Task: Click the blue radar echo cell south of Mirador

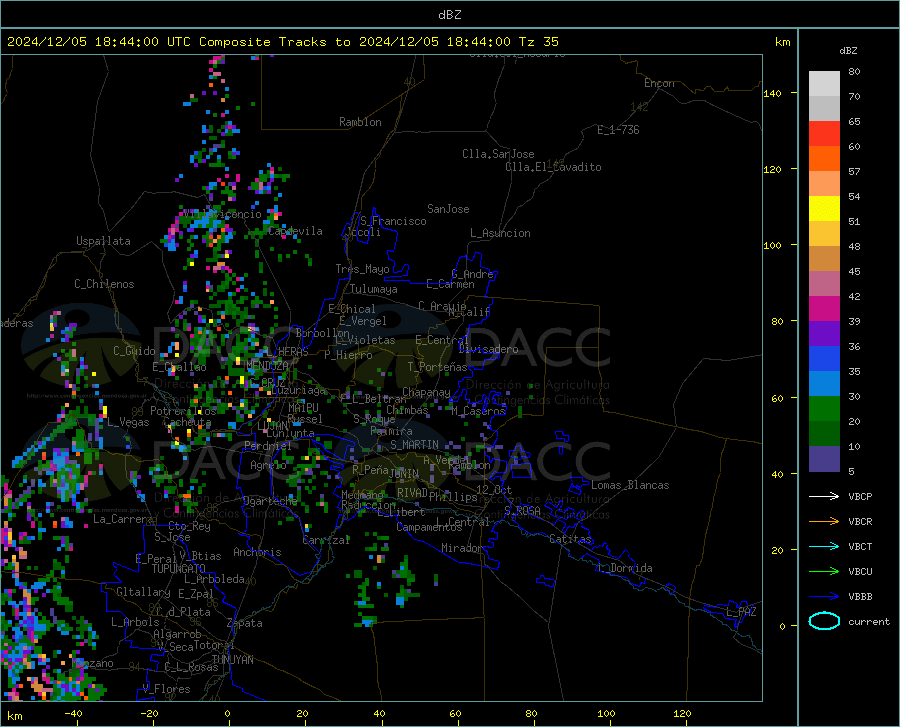Action: coord(400,601)
